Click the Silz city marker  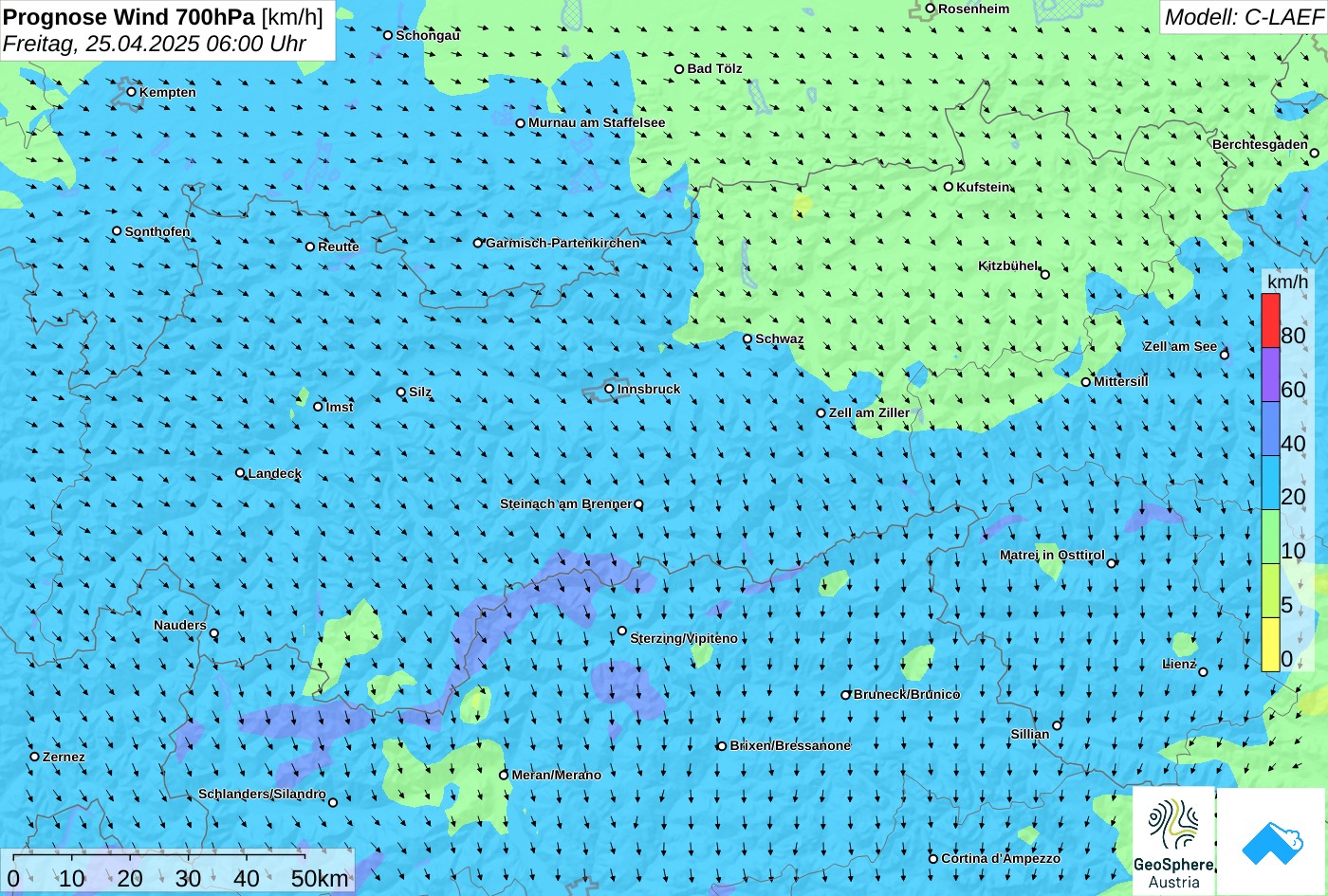point(401,392)
